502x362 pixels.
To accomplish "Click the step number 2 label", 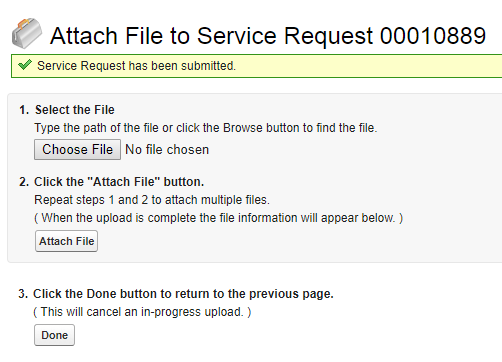I will pos(24,182).
